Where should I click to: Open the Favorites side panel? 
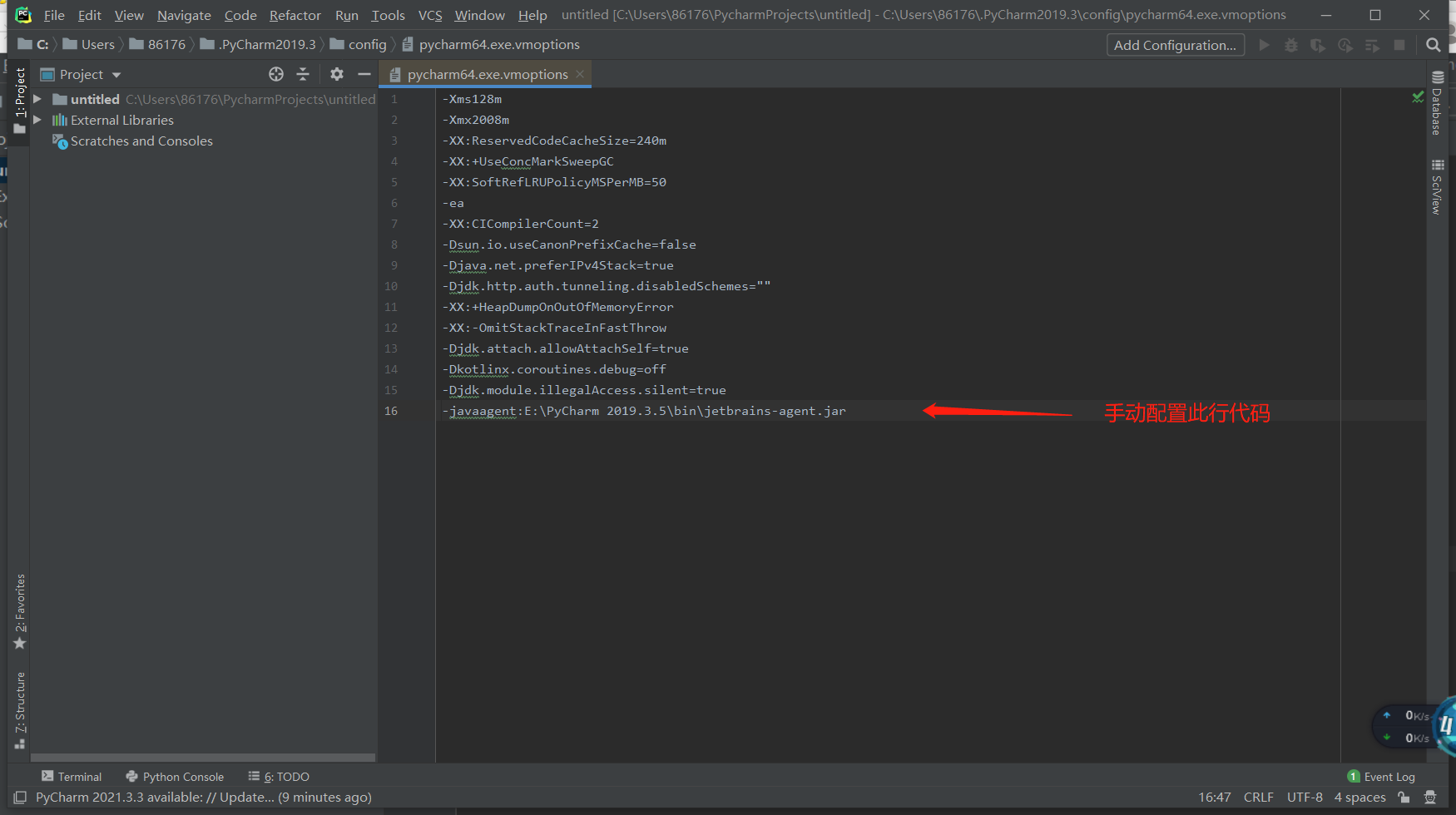(x=20, y=611)
